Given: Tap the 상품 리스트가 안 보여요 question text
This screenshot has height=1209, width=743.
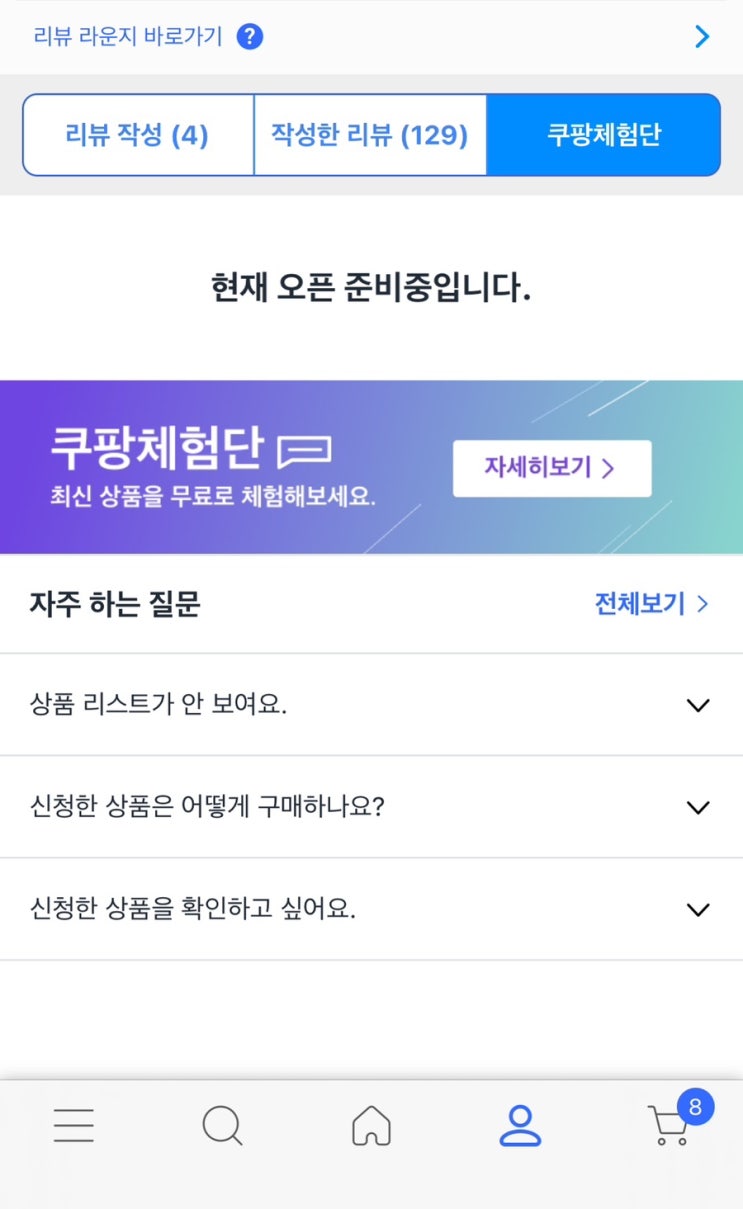Looking at the screenshot, I should (159, 705).
